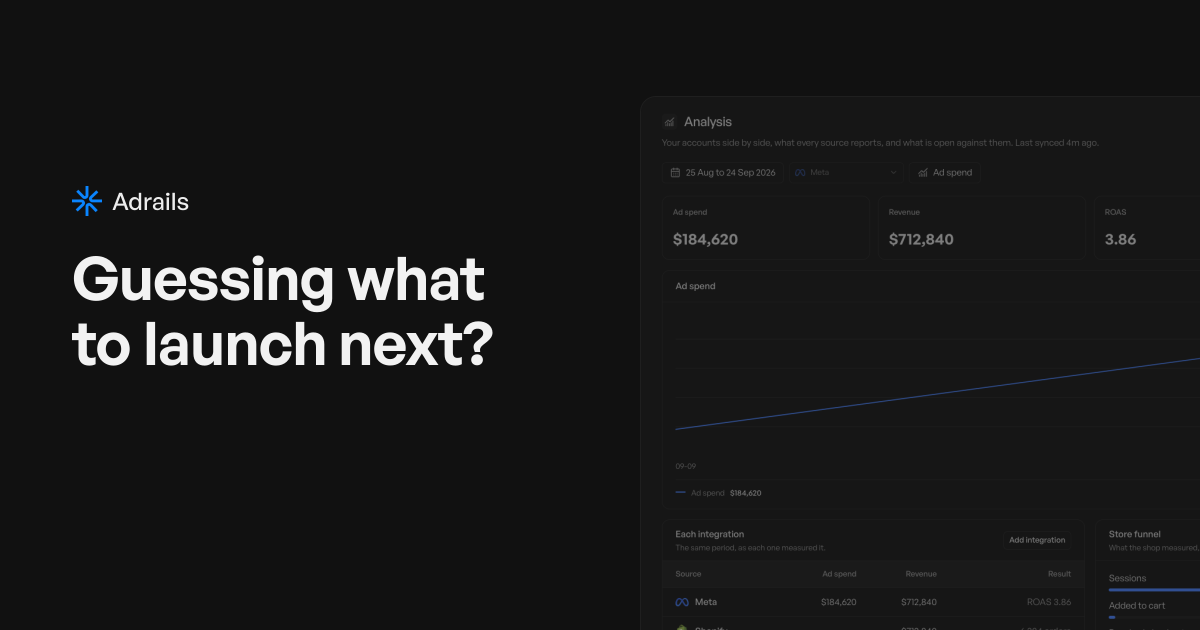Screen dimensions: 1200x630
Task: Click the Ad spend metric selector button
Action: pos(945,172)
